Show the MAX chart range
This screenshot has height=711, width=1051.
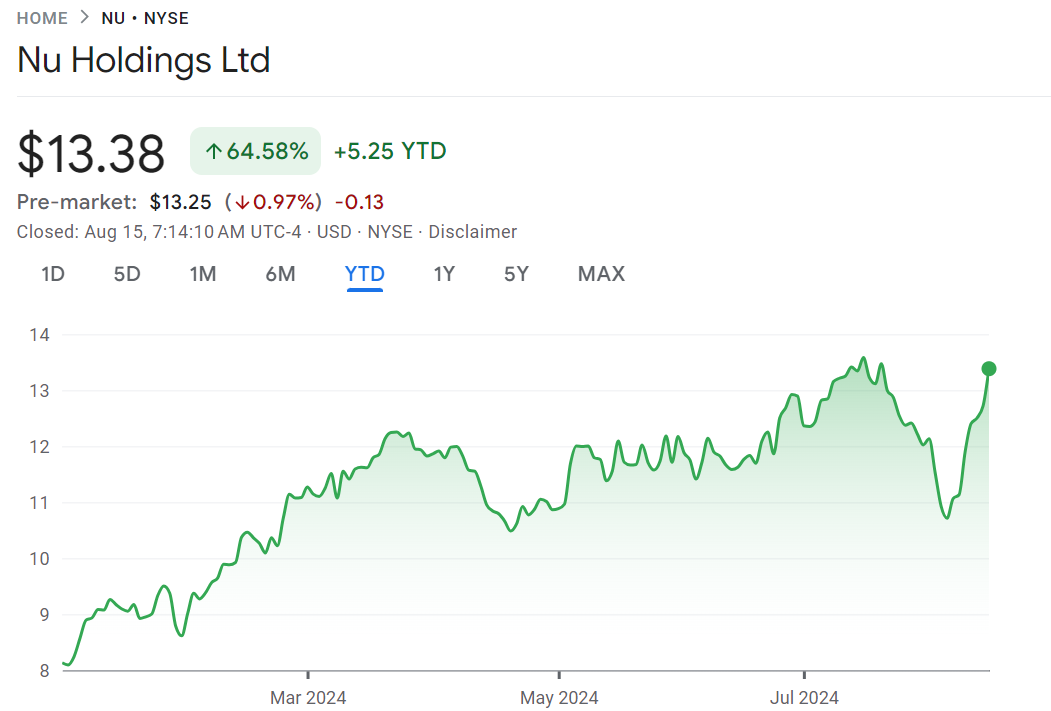pyautogui.click(x=601, y=273)
